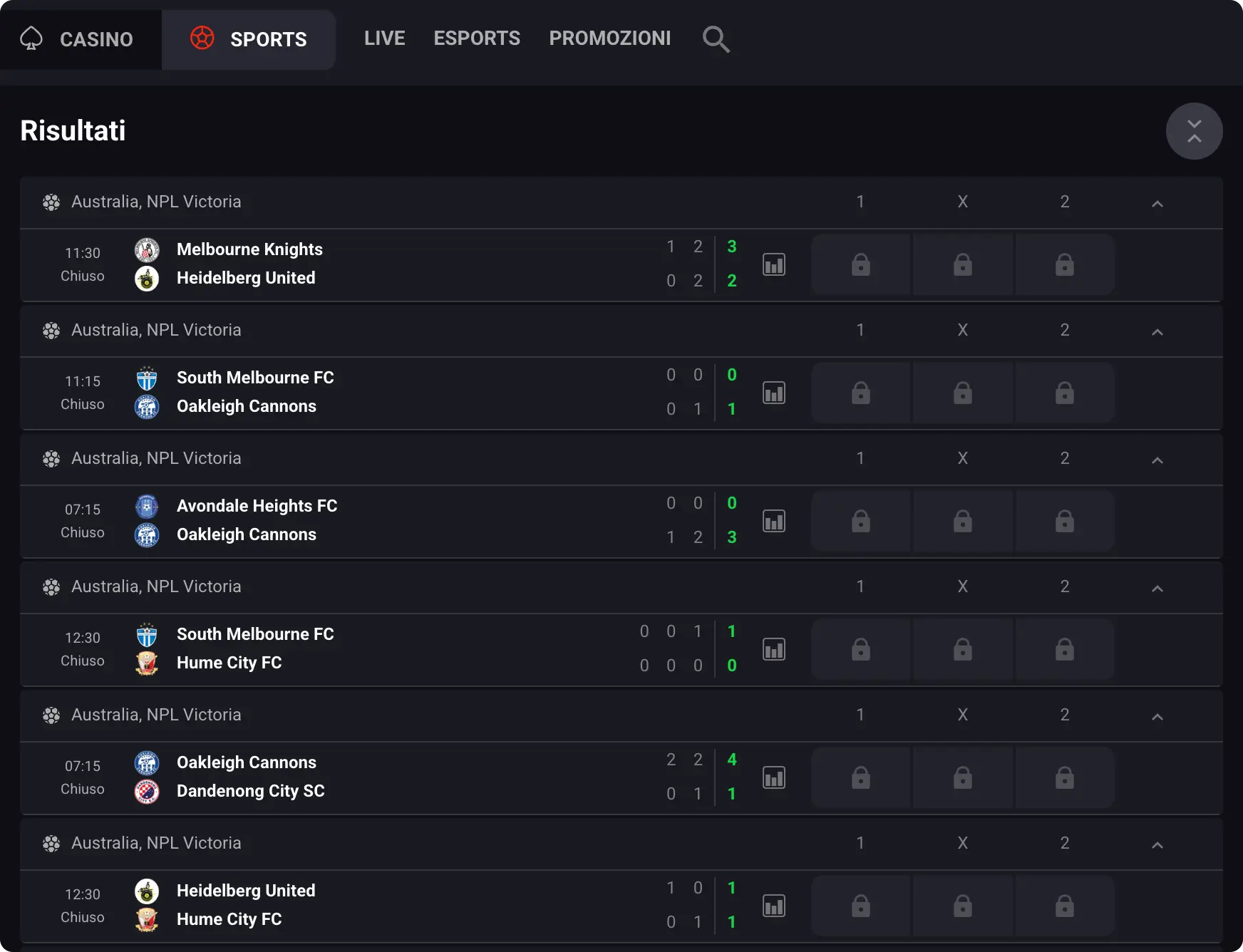Click the final score 3 for Melbourne Knights
1243x952 pixels.
tap(732, 247)
